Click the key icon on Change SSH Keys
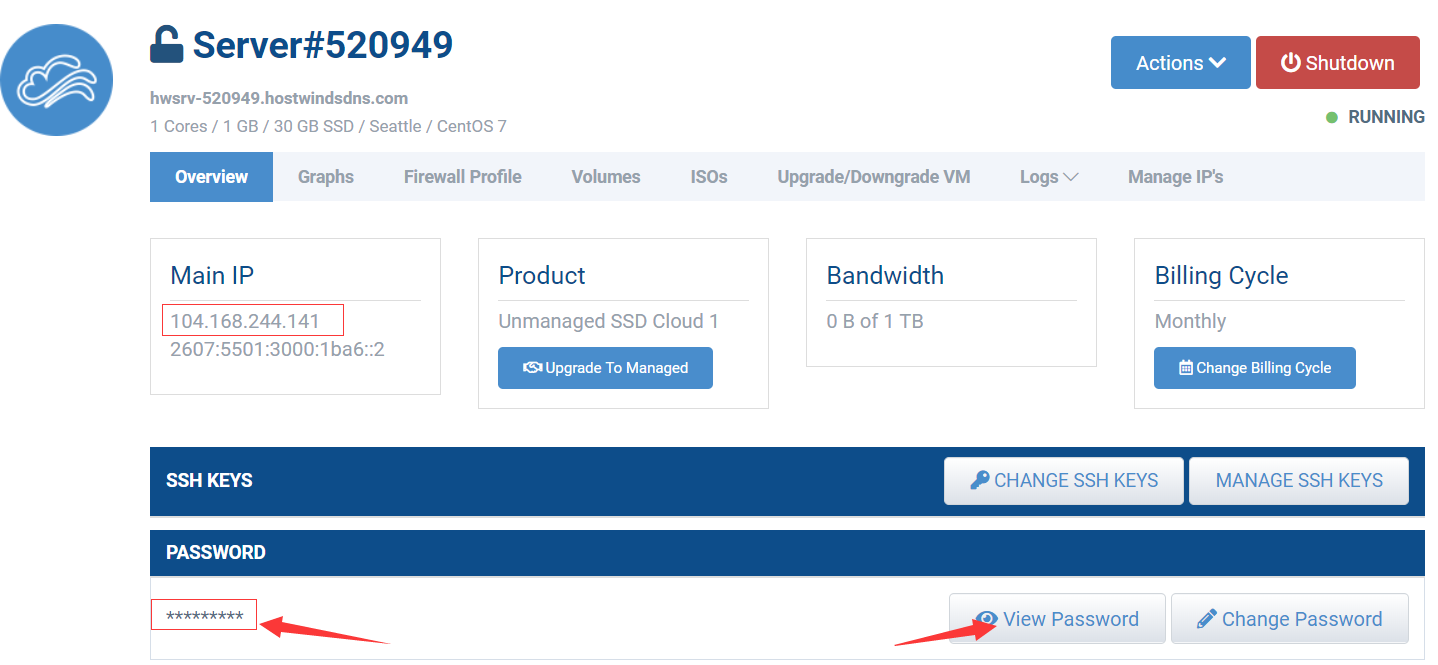 click(x=980, y=481)
